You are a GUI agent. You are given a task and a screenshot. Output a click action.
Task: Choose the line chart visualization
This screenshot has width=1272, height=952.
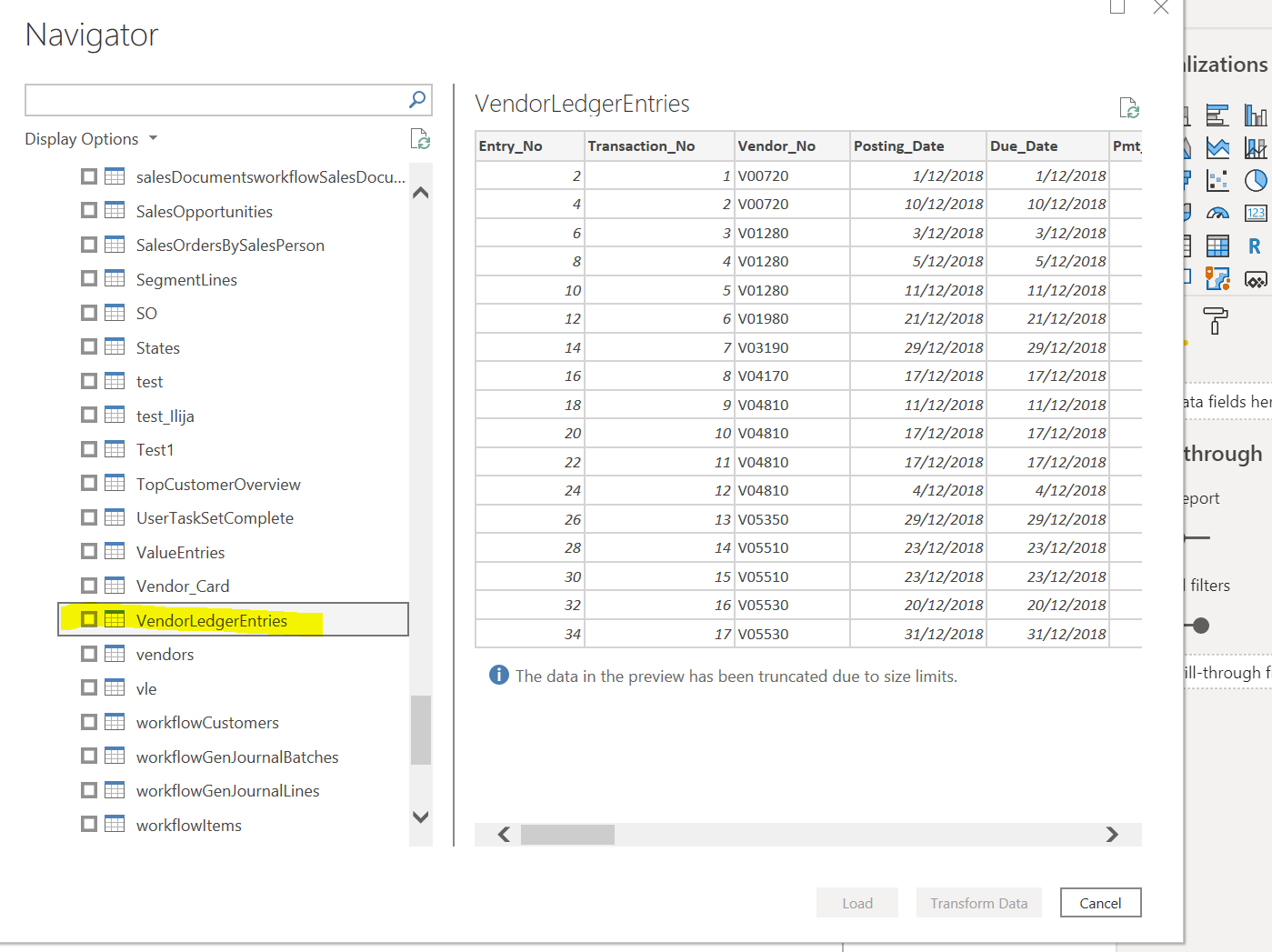1217,147
